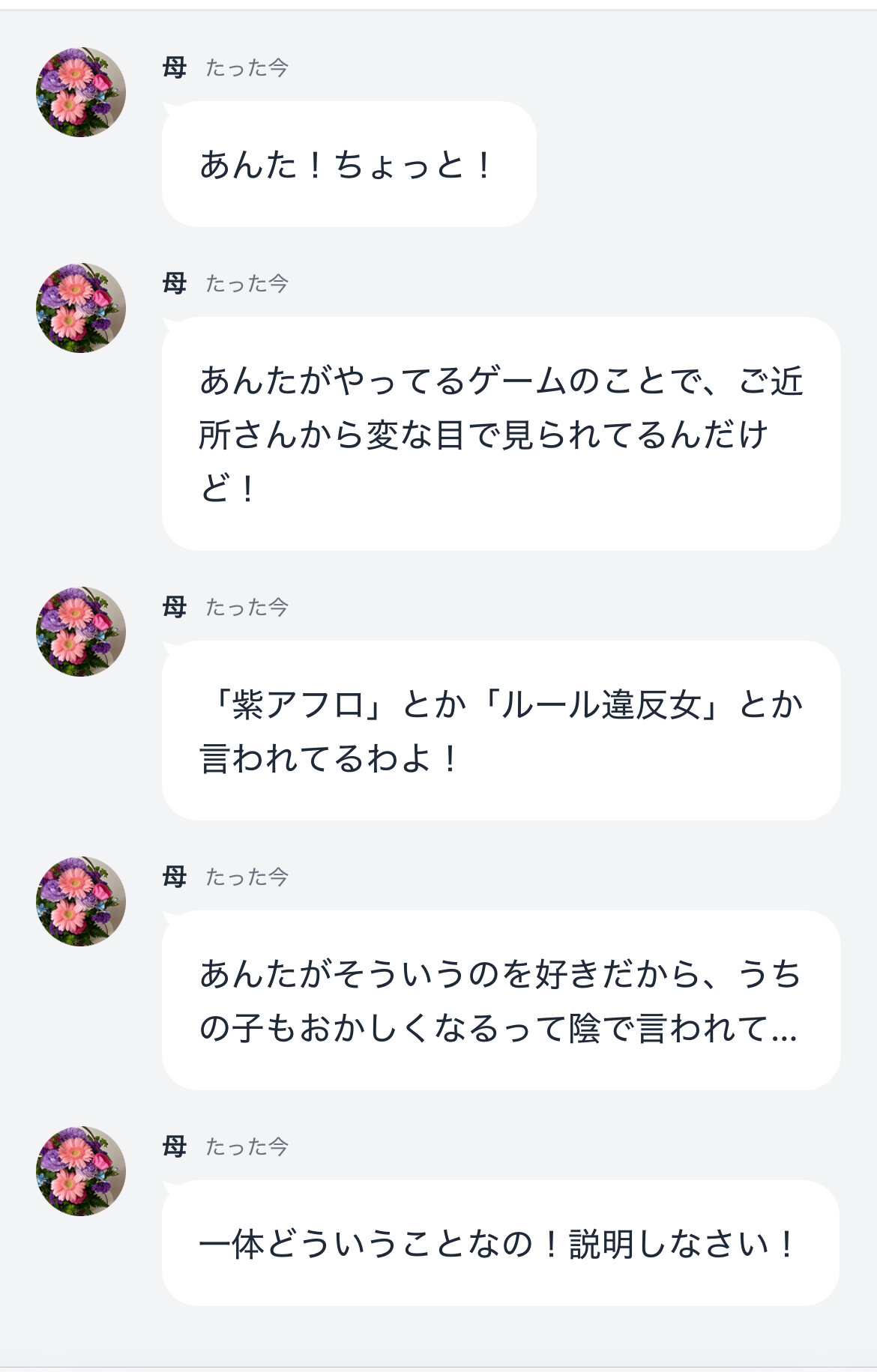Select sender name 母 above the 説明しなさい message

(x=175, y=1147)
